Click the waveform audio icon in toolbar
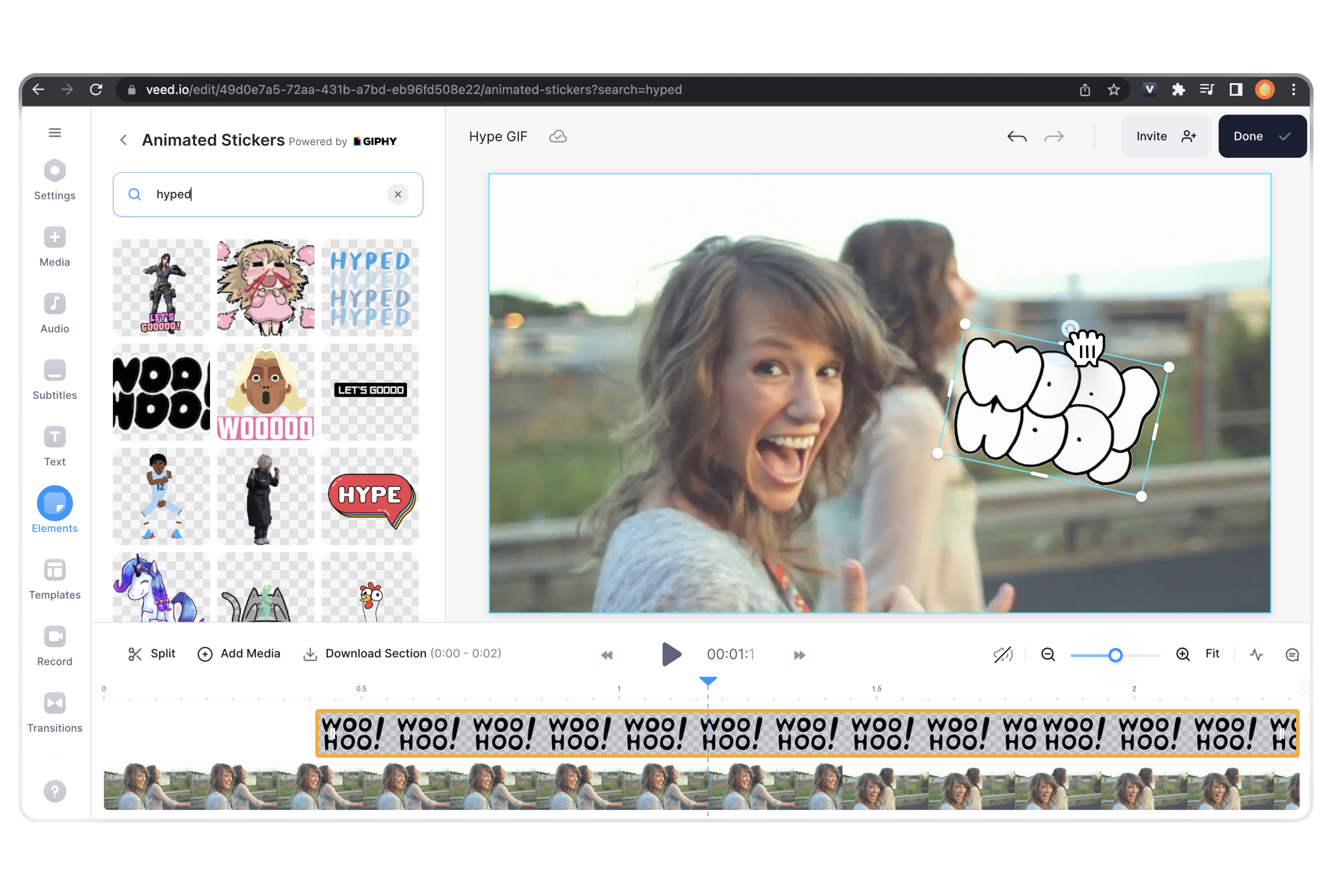Viewport: 1332px width, 896px height. tap(1256, 654)
